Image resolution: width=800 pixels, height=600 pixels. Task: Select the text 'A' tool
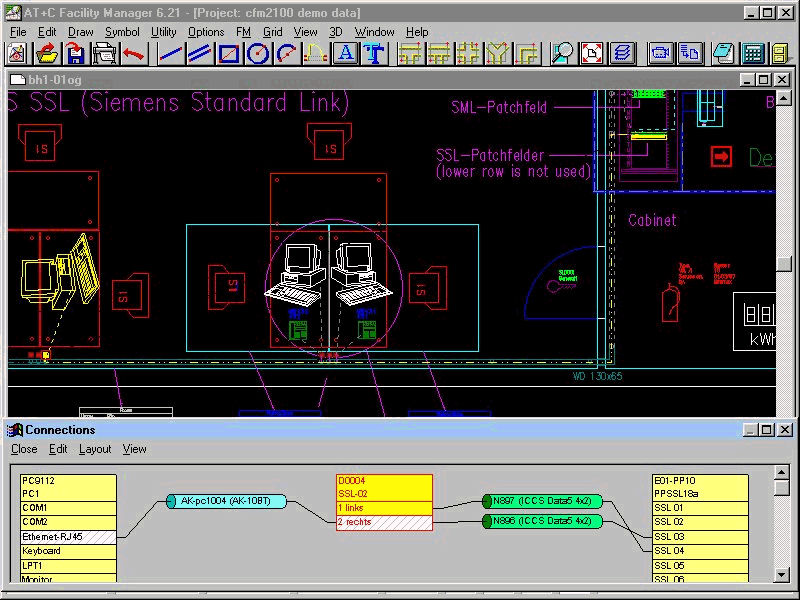[x=346, y=54]
